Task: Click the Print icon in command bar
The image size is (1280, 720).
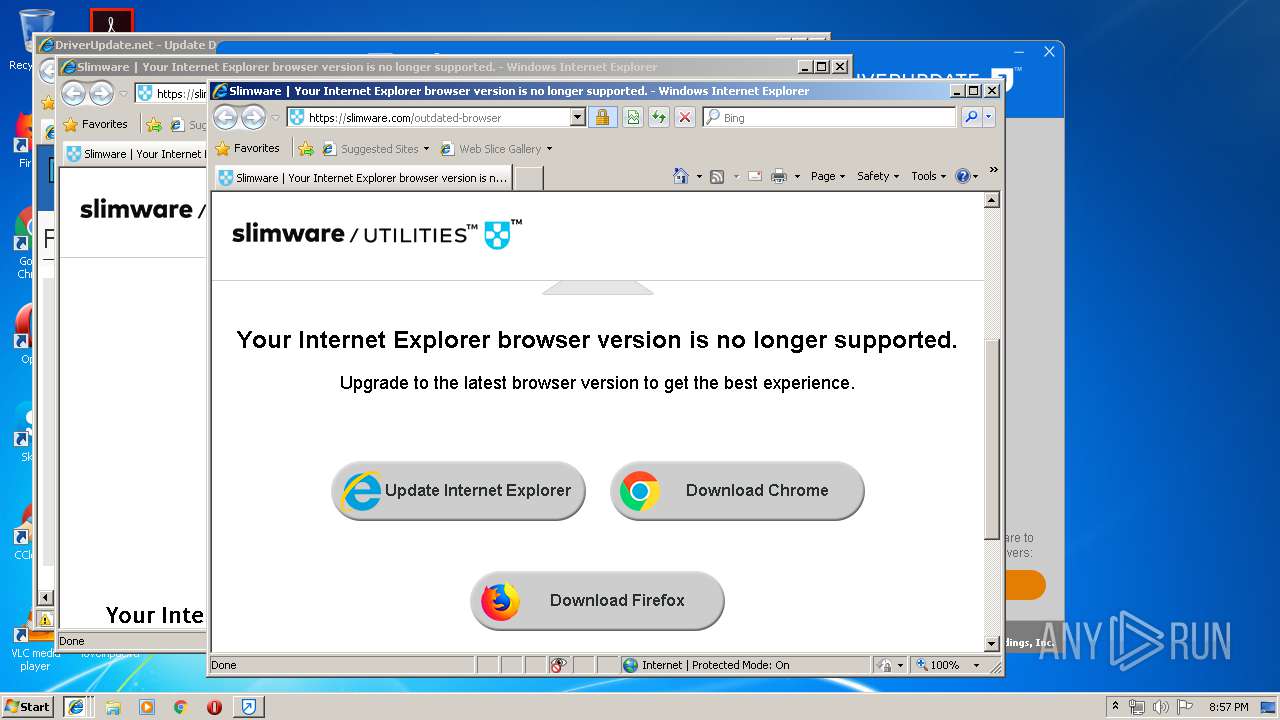Action: click(779, 176)
